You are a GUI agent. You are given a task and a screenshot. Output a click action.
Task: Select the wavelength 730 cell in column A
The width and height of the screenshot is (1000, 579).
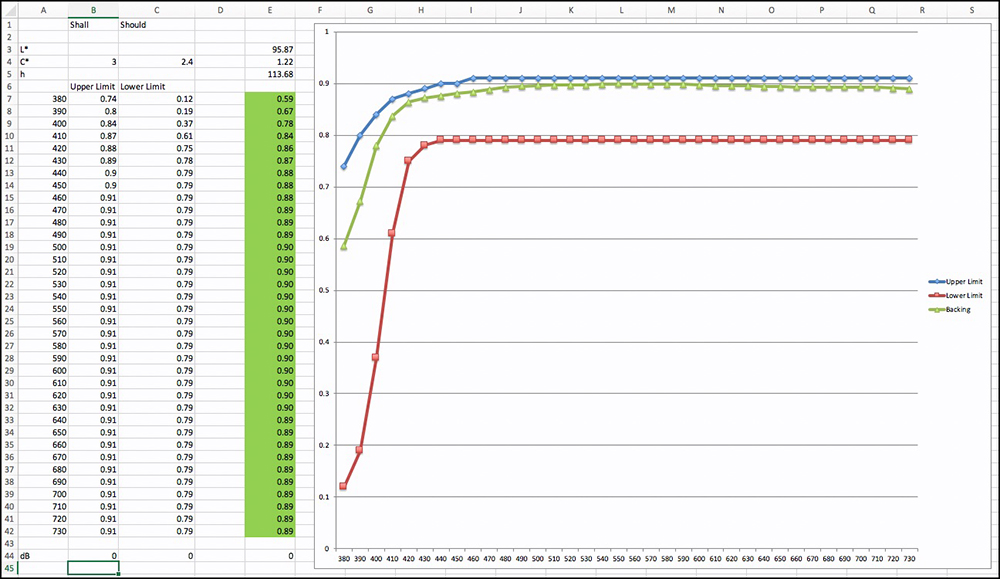tap(43, 530)
